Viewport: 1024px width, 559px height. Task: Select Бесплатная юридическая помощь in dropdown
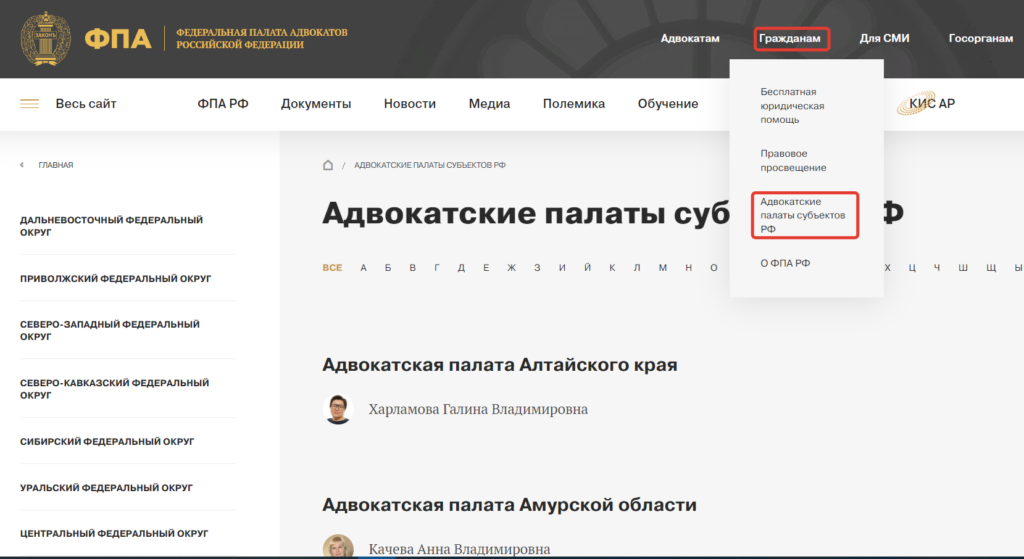click(792, 106)
